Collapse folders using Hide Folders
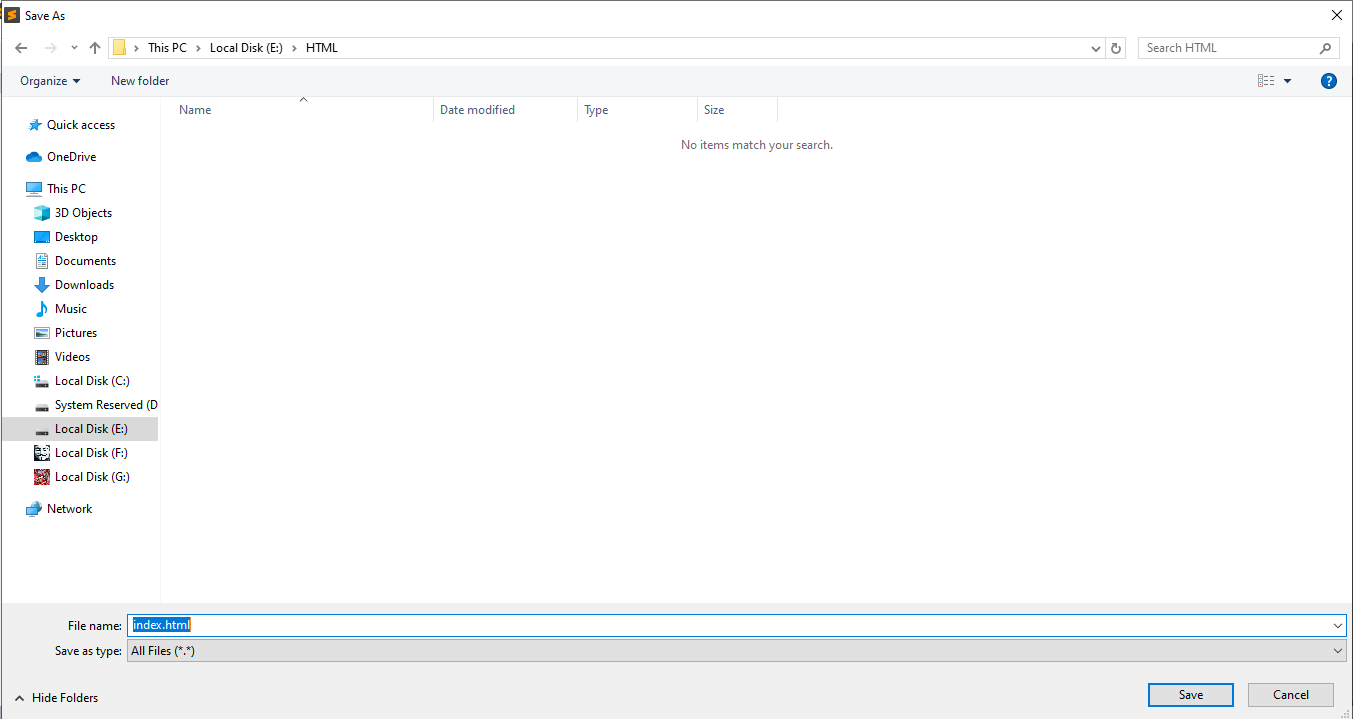The image size is (1353, 719). [56, 698]
